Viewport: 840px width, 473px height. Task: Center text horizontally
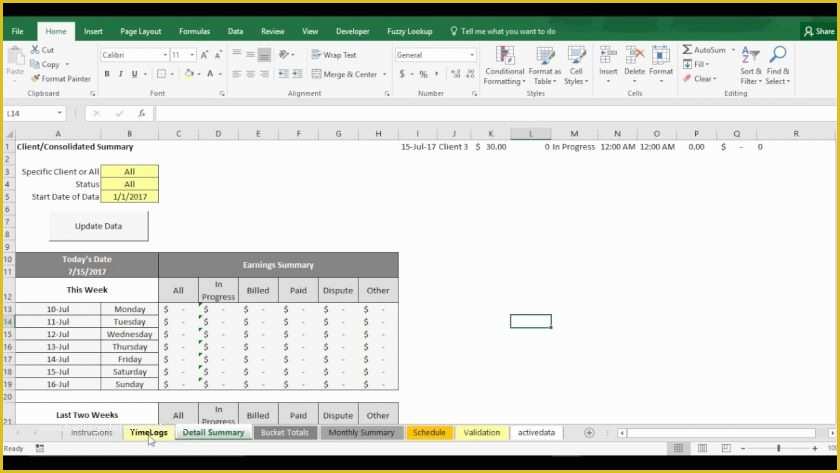pos(250,74)
